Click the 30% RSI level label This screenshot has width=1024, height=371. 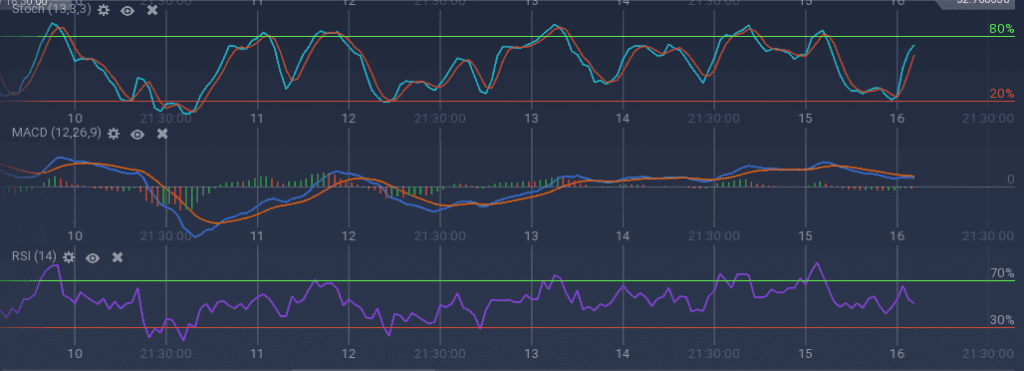click(1002, 320)
